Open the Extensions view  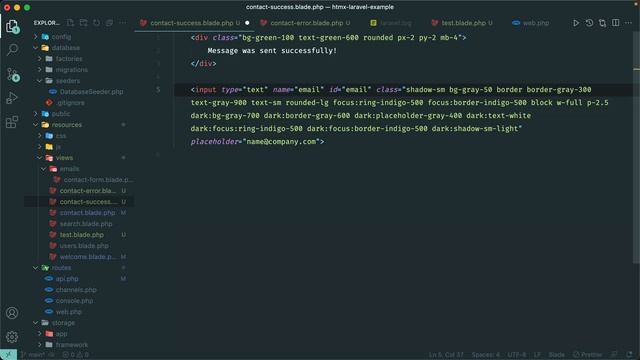coord(12,122)
